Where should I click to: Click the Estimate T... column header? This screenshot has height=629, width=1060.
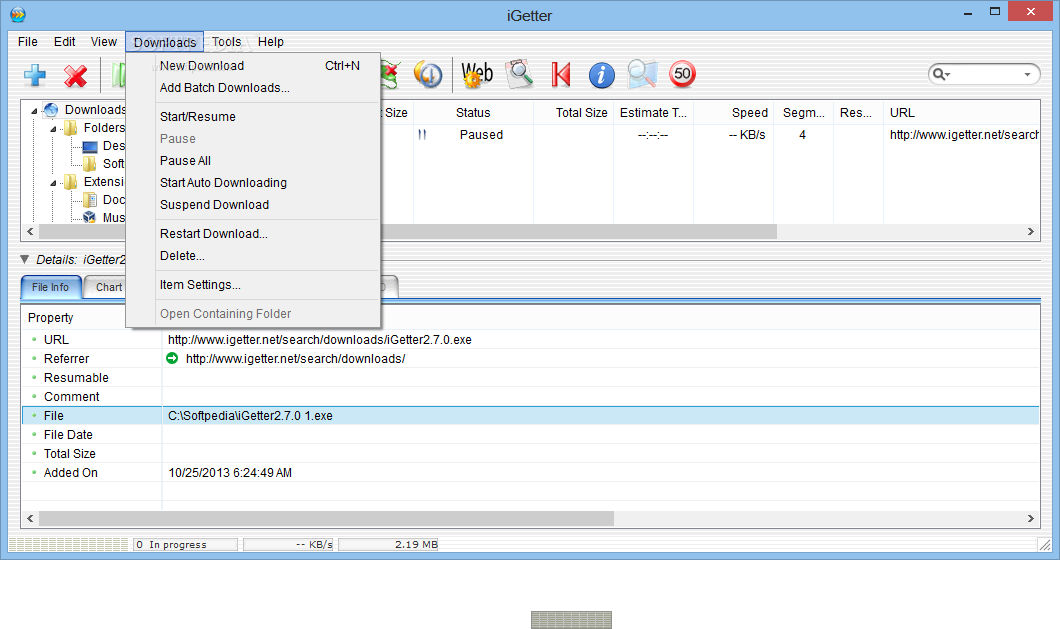click(x=653, y=113)
